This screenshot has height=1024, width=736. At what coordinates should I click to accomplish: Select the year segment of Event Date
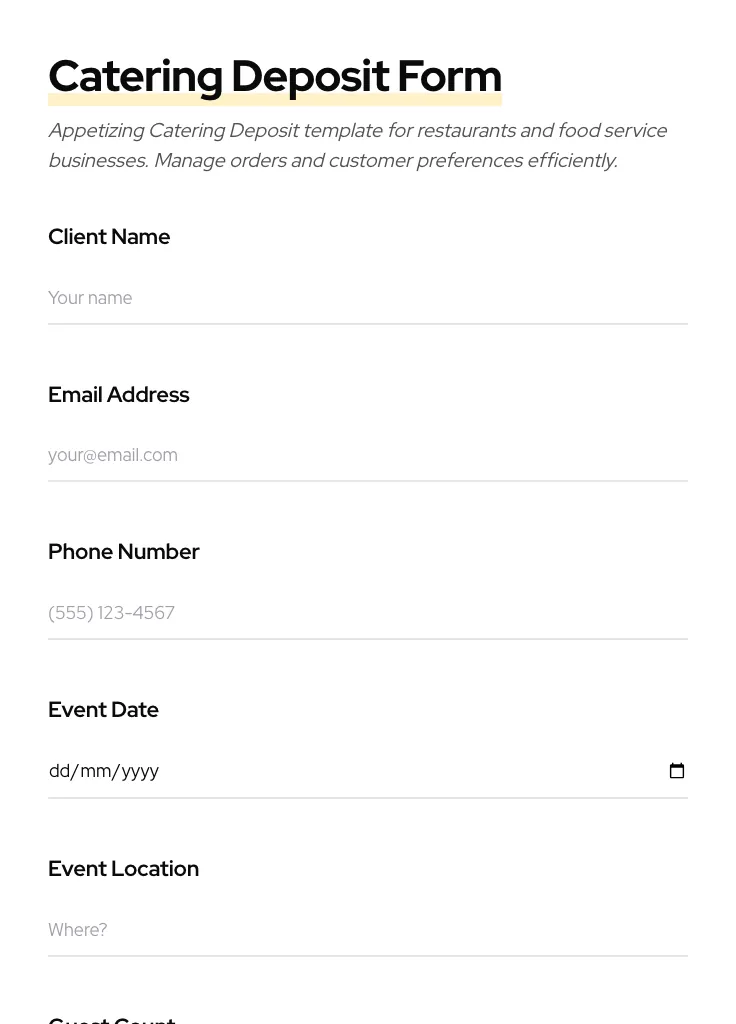pyautogui.click(x=140, y=771)
